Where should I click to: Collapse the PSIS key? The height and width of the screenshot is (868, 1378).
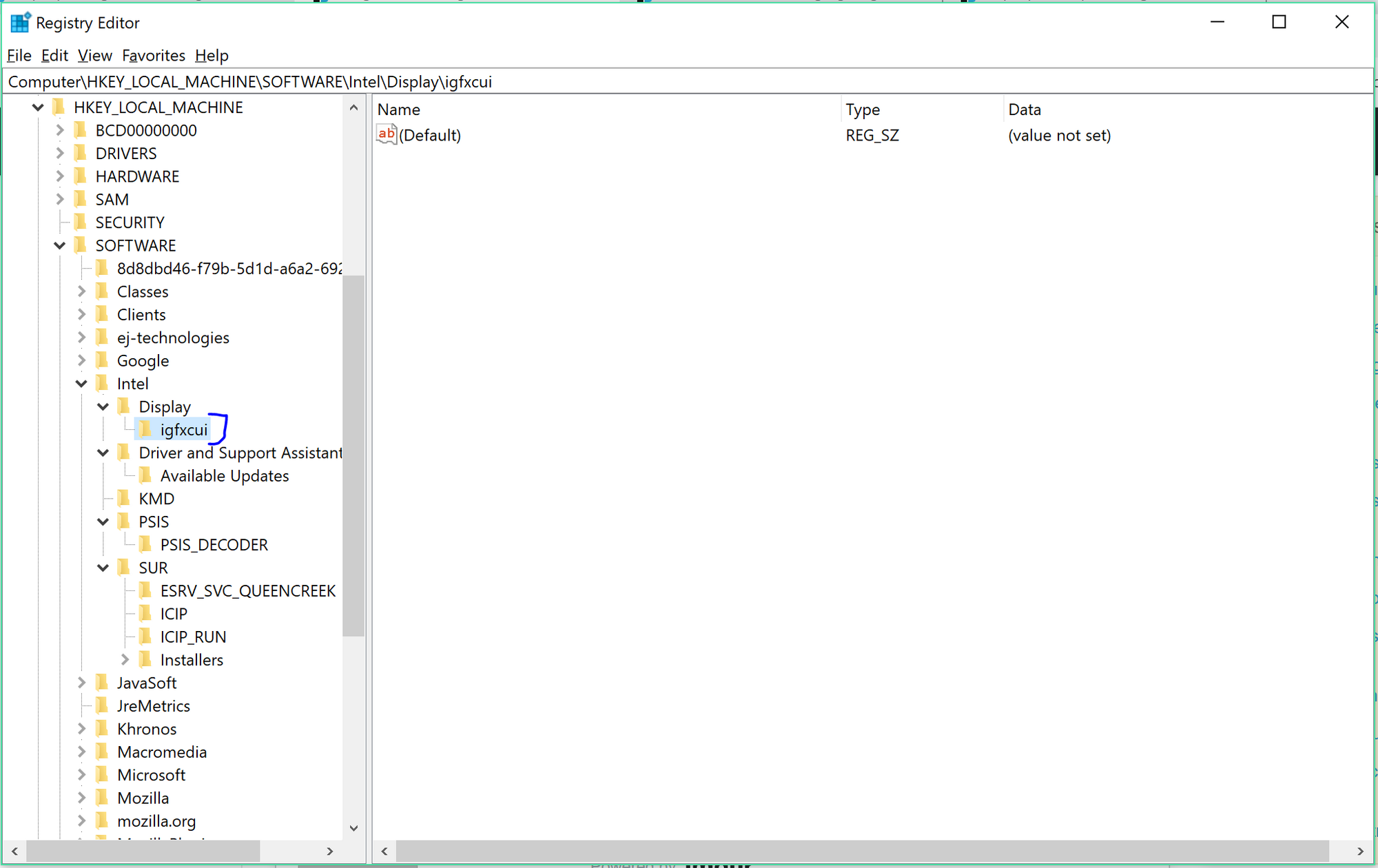coord(103,521)
